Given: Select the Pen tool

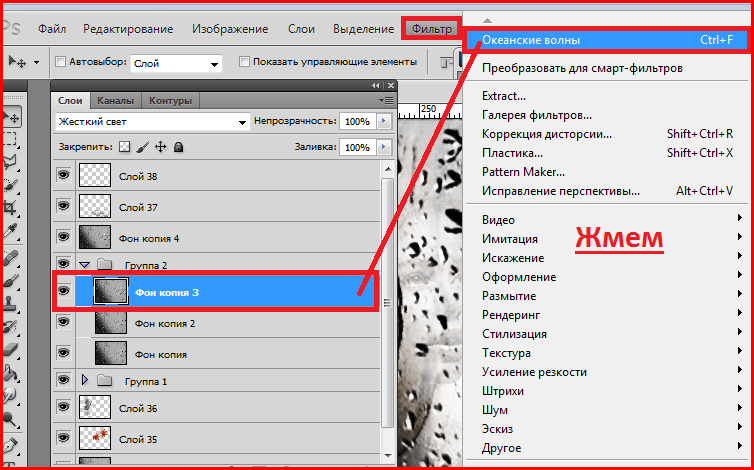Looking at the screenshot, I should [x=10, y=447].
